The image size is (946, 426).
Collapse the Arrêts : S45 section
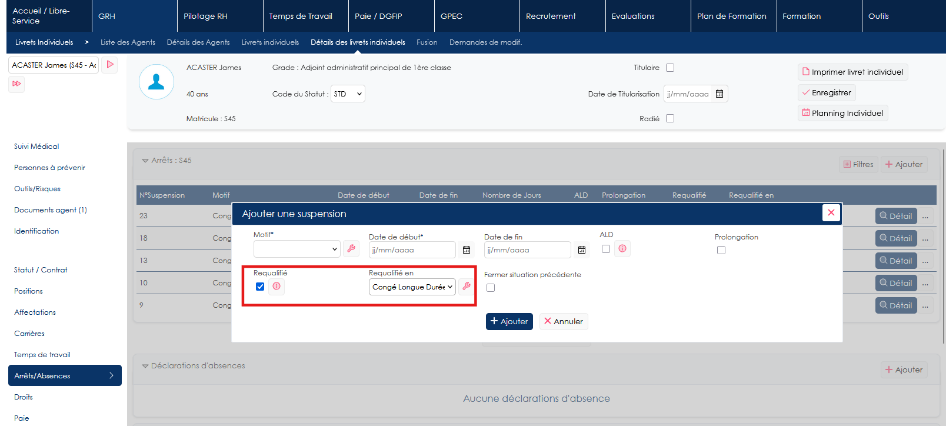click(145, 161)
